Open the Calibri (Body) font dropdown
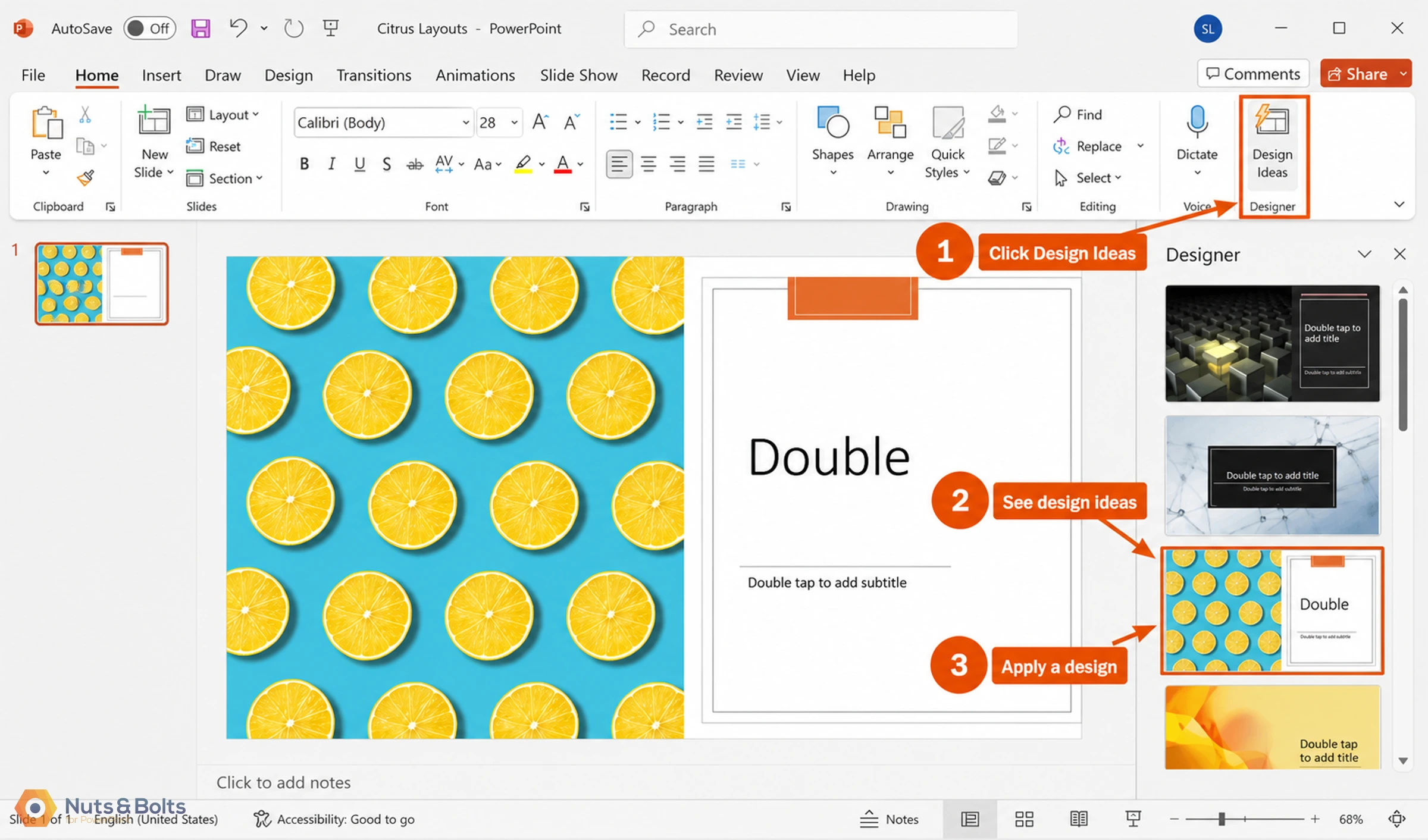Screen dimensions: 1428x840 click(x=465, y=123)
